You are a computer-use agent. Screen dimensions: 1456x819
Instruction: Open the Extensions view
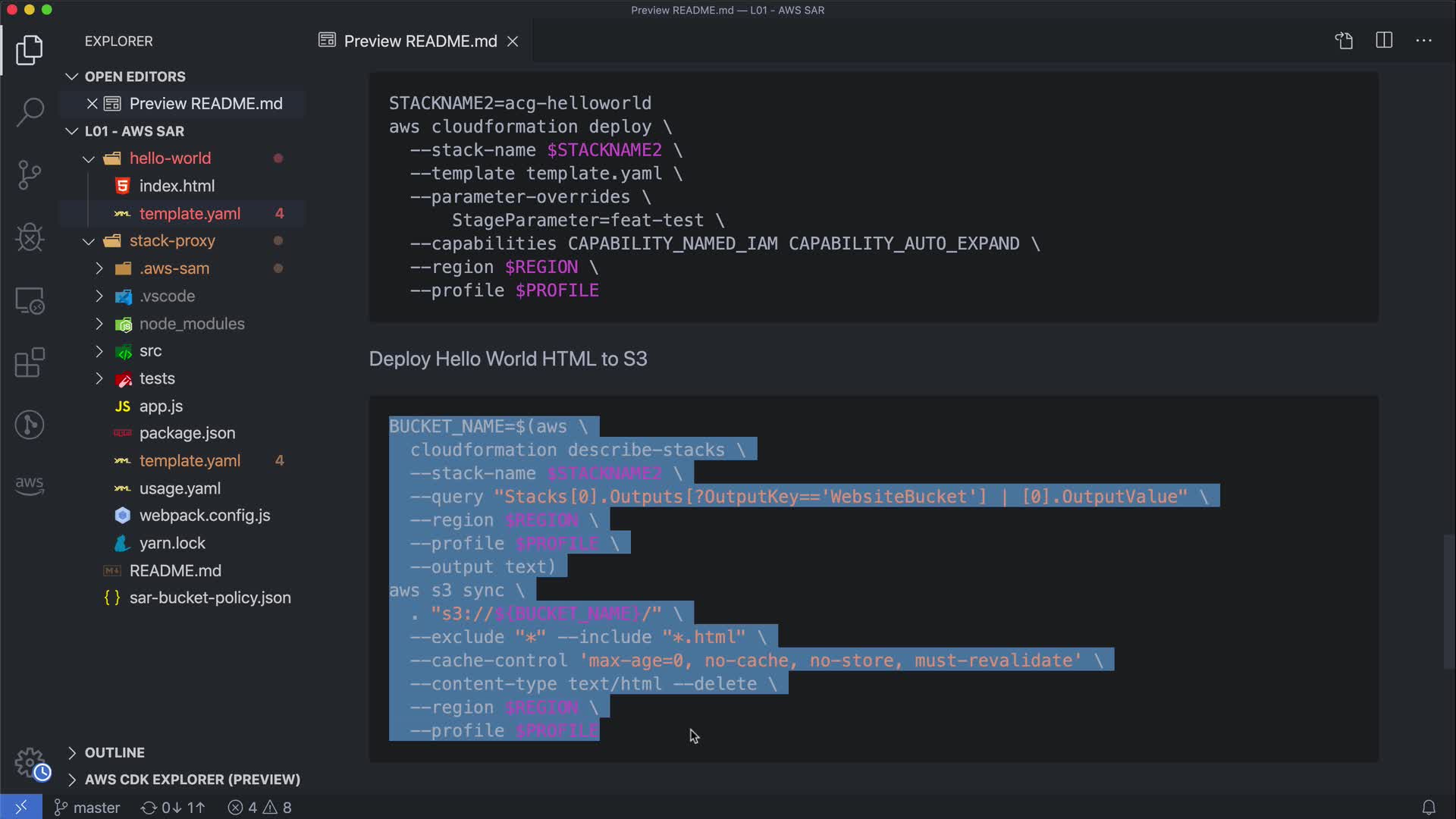(30, 362)
